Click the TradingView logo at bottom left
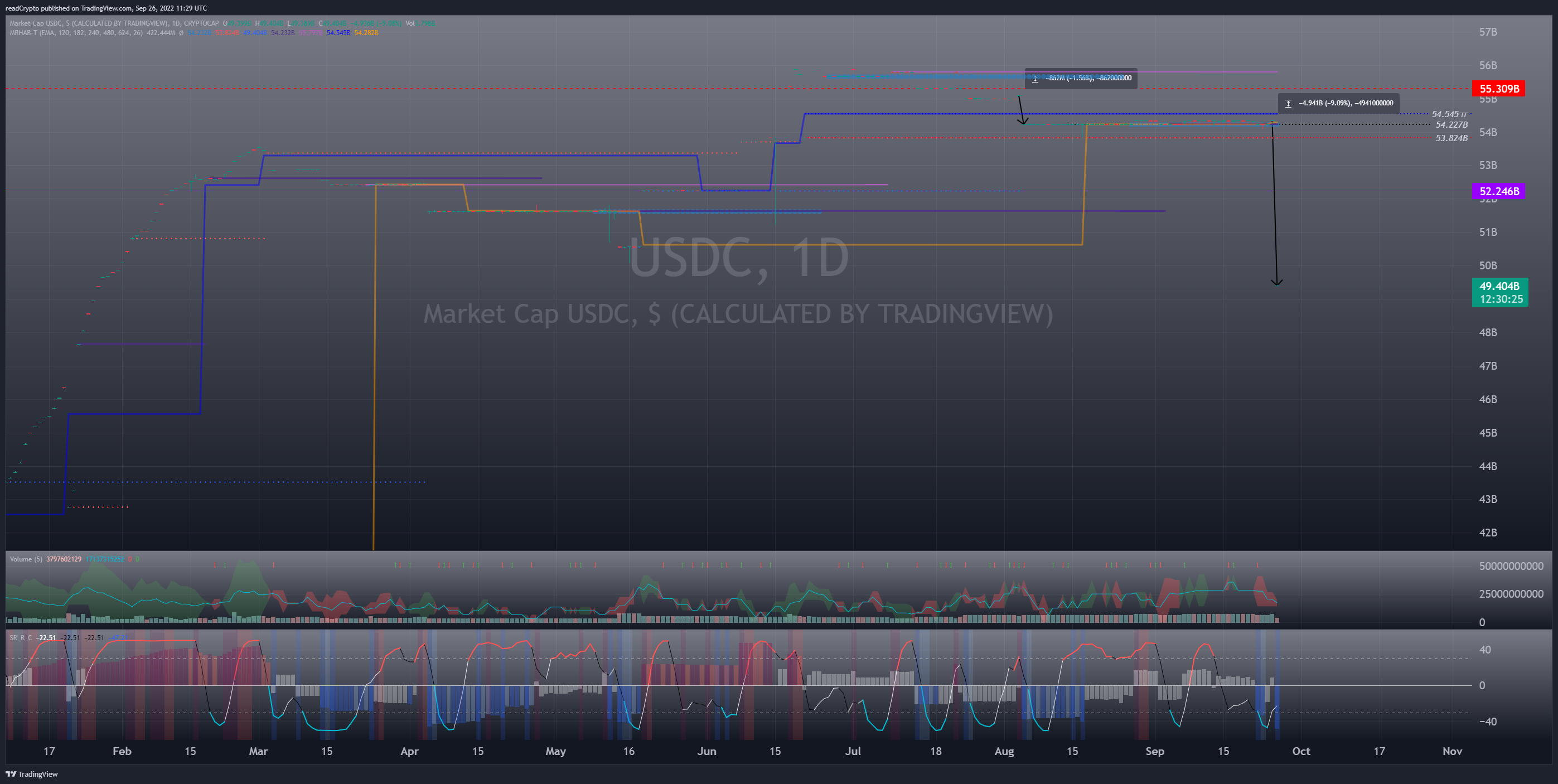The height and width of the screenshot is (784, 1558). 31,774
